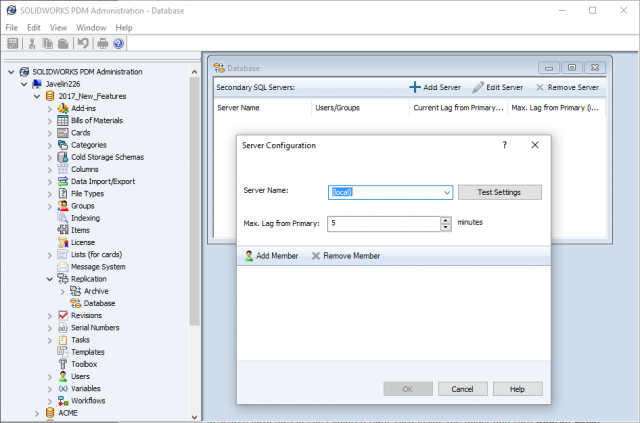Expand the ACME vault node
The height and width of the screenshot is (423, 640).
click(37, 414)
